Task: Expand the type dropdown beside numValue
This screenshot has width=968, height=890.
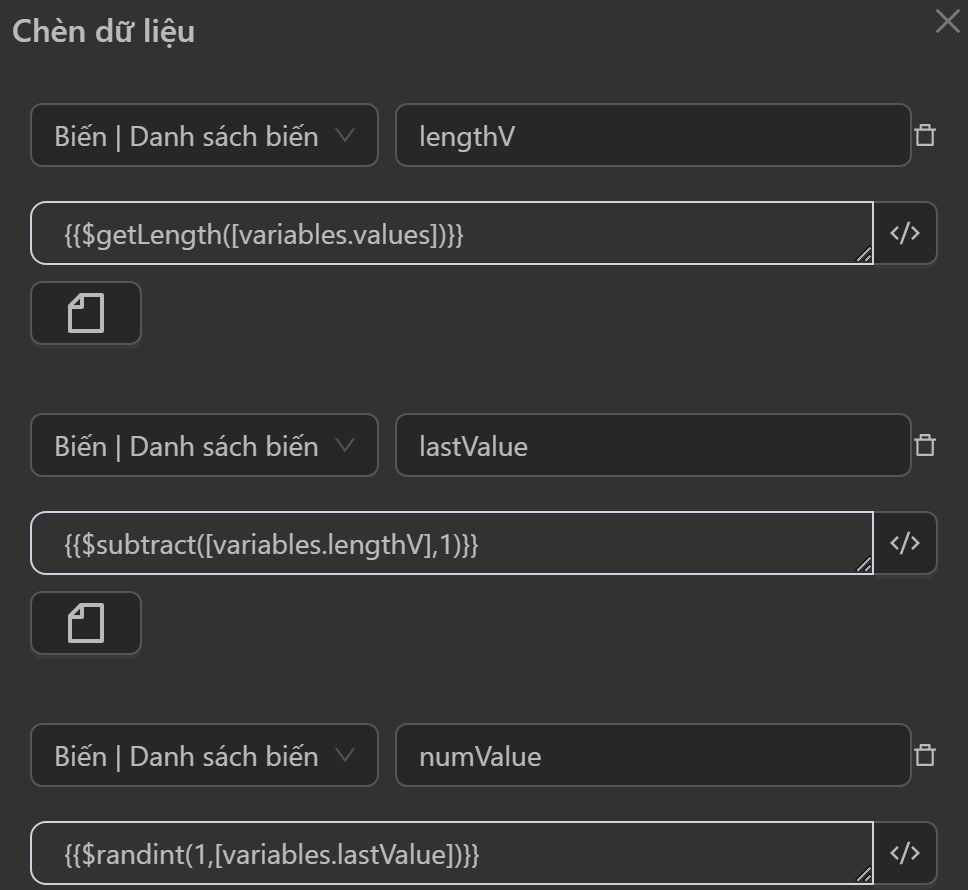Action: tap(204, 756)
